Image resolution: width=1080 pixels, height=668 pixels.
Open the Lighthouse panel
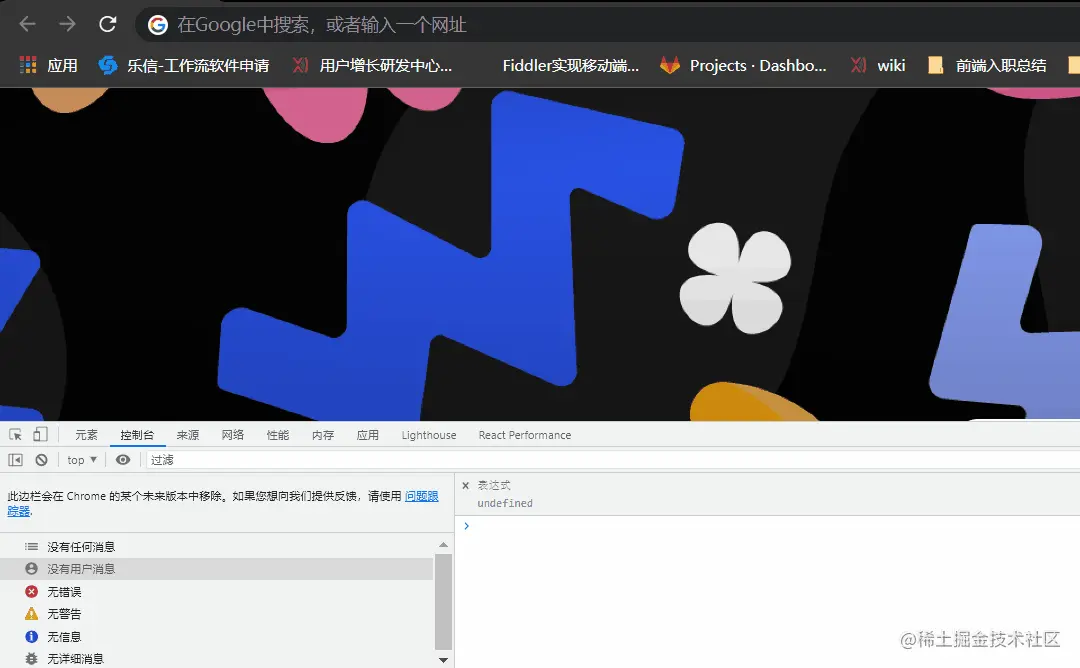click(428, 434)
